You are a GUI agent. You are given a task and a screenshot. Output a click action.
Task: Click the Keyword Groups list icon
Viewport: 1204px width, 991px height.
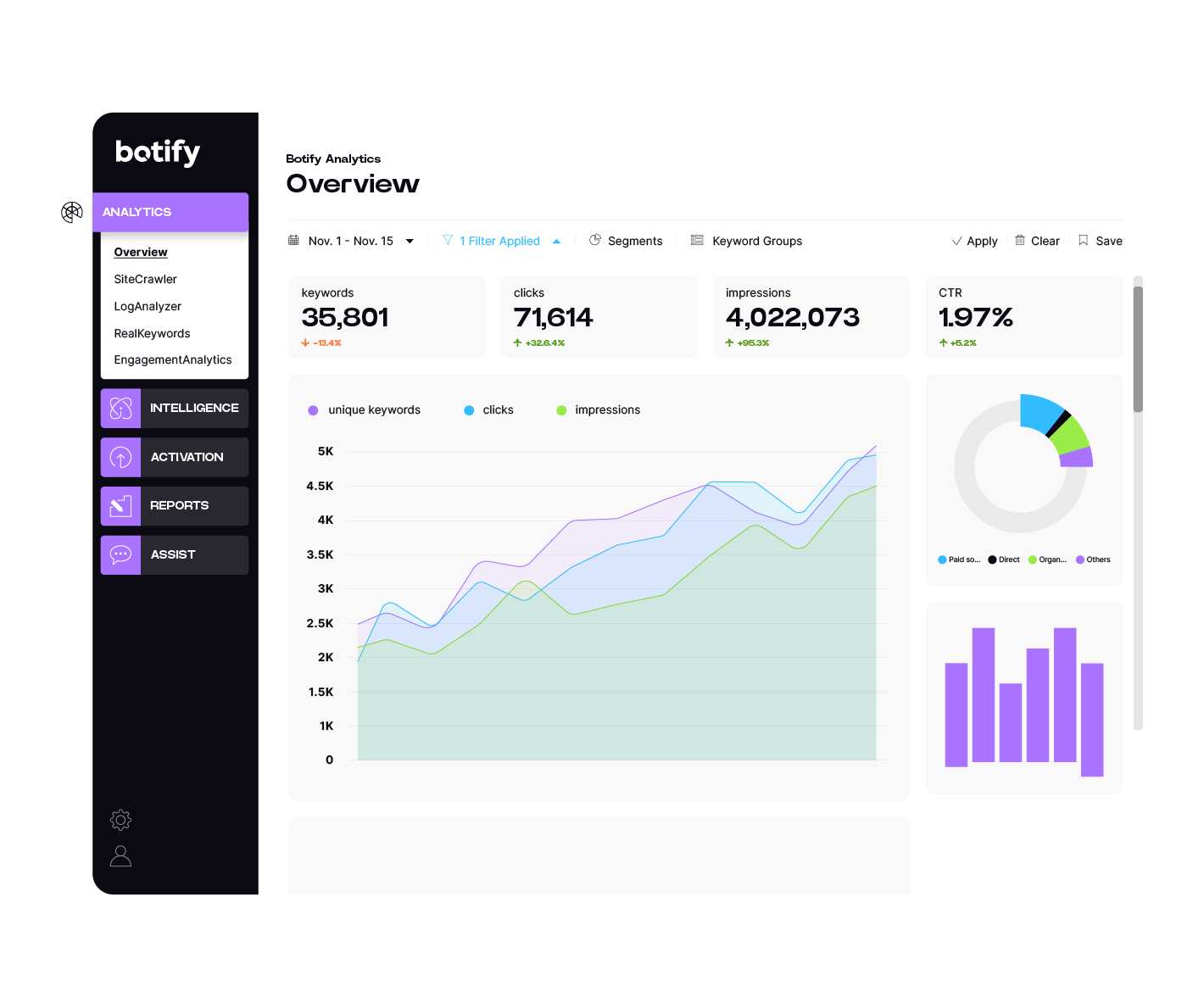[697, 241]
